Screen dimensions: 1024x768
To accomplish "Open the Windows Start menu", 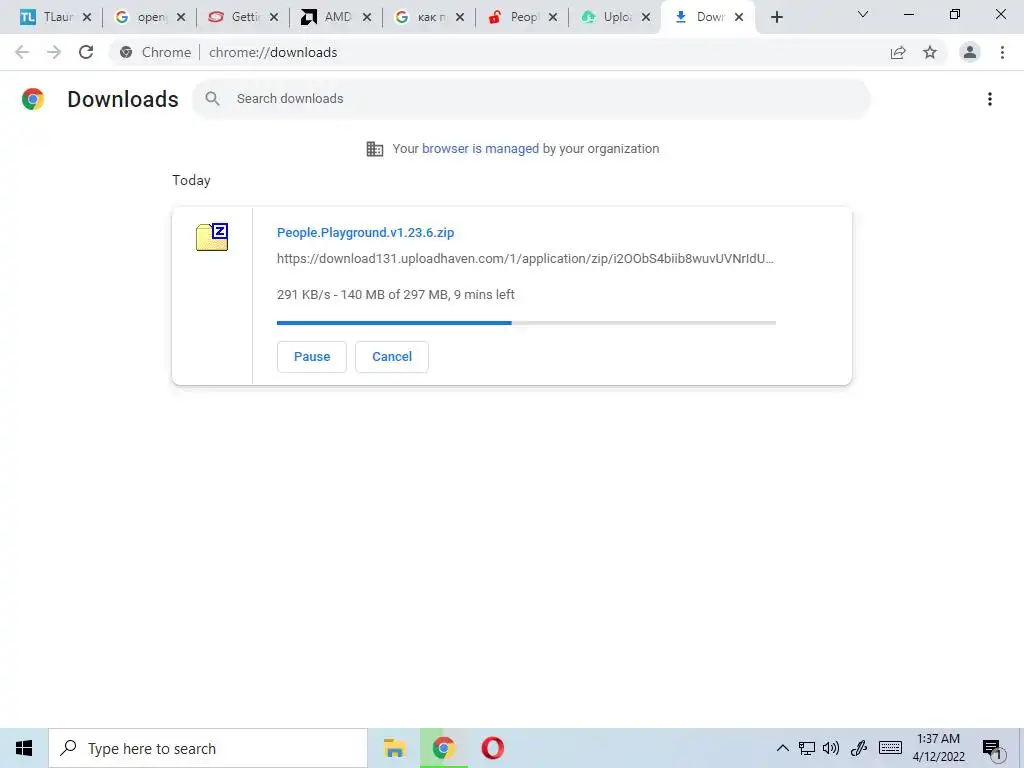I will pos(24,748).
